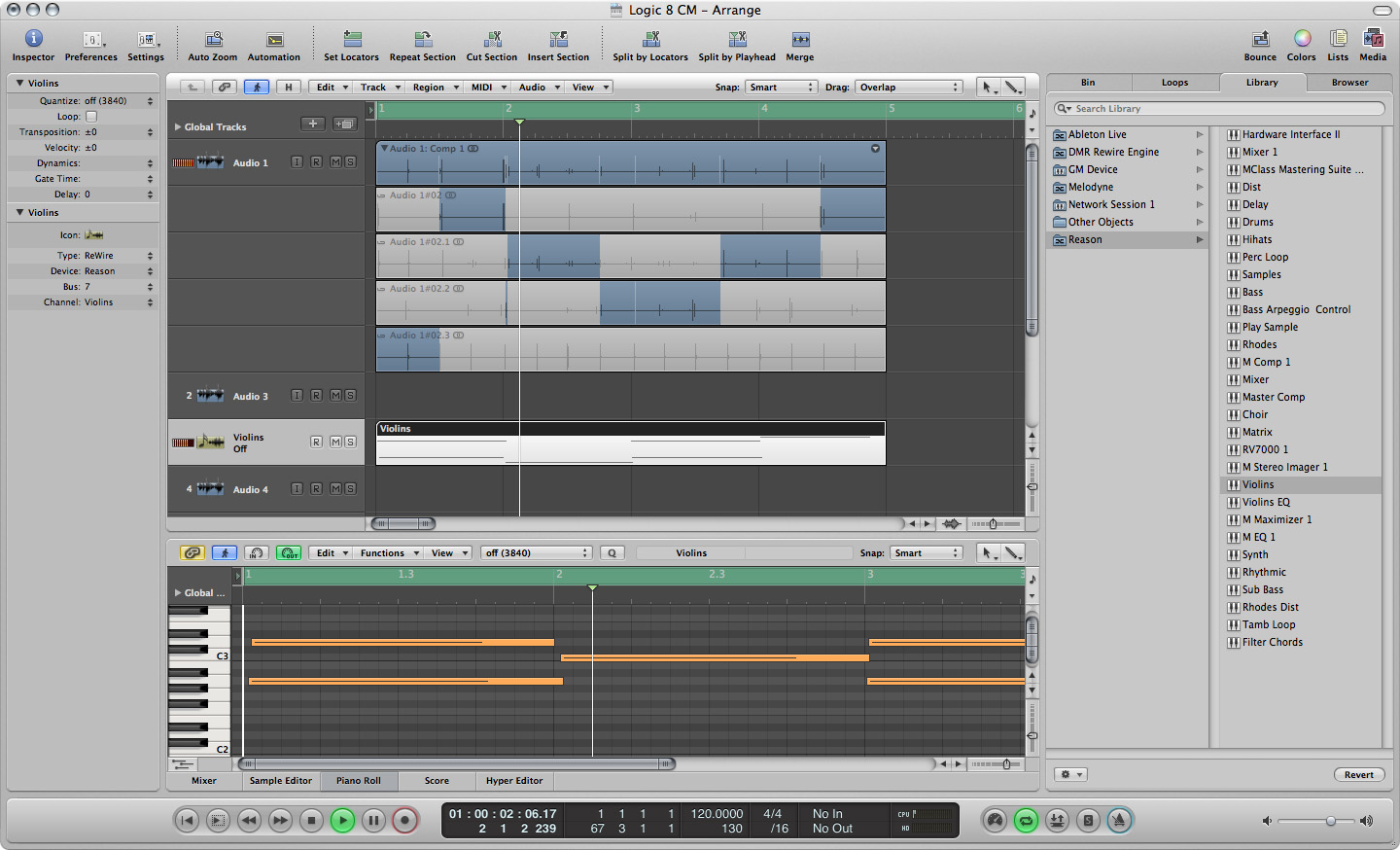
Task: Open the Arrange Snap dropdown
Action: [781, 87]
